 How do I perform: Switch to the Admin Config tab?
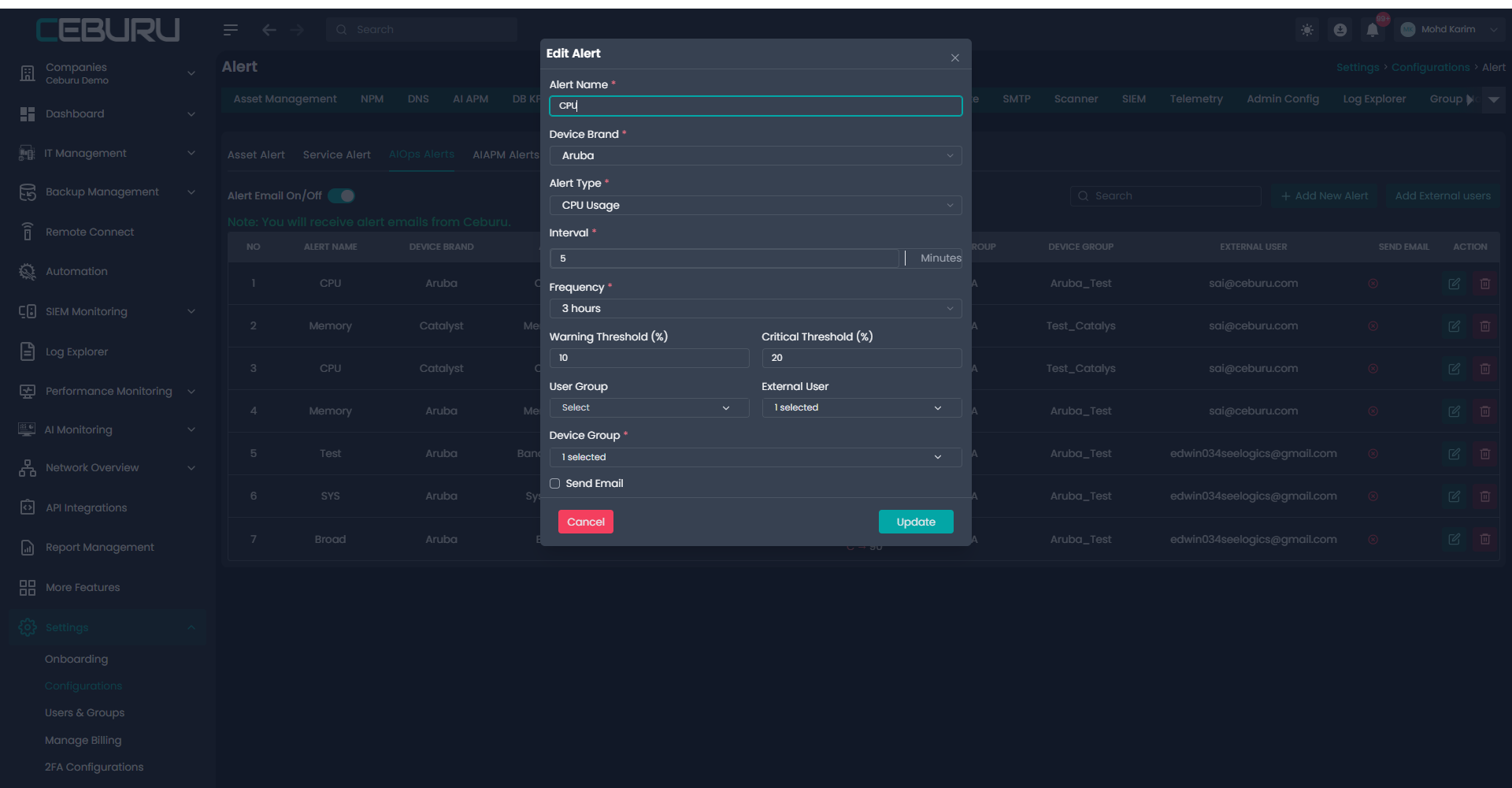1283,99
